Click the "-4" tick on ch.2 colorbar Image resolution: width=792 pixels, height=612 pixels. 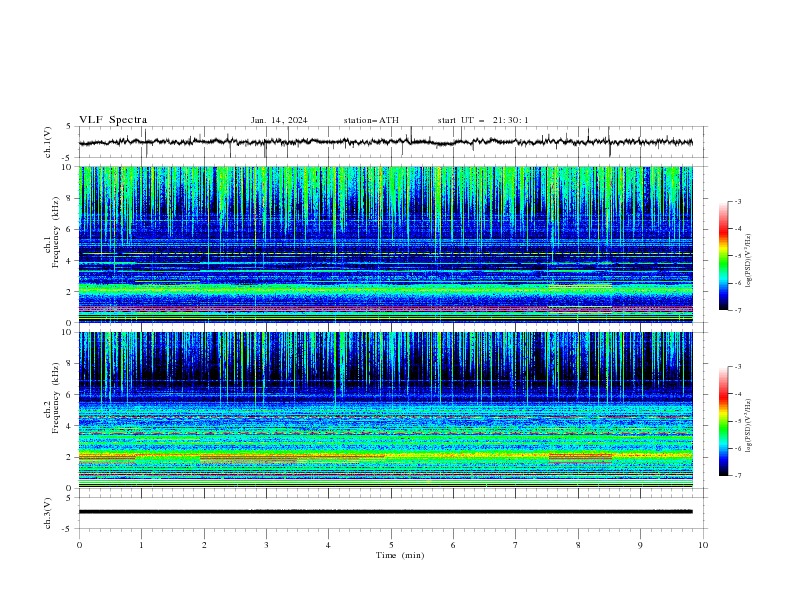pos(737,394)
